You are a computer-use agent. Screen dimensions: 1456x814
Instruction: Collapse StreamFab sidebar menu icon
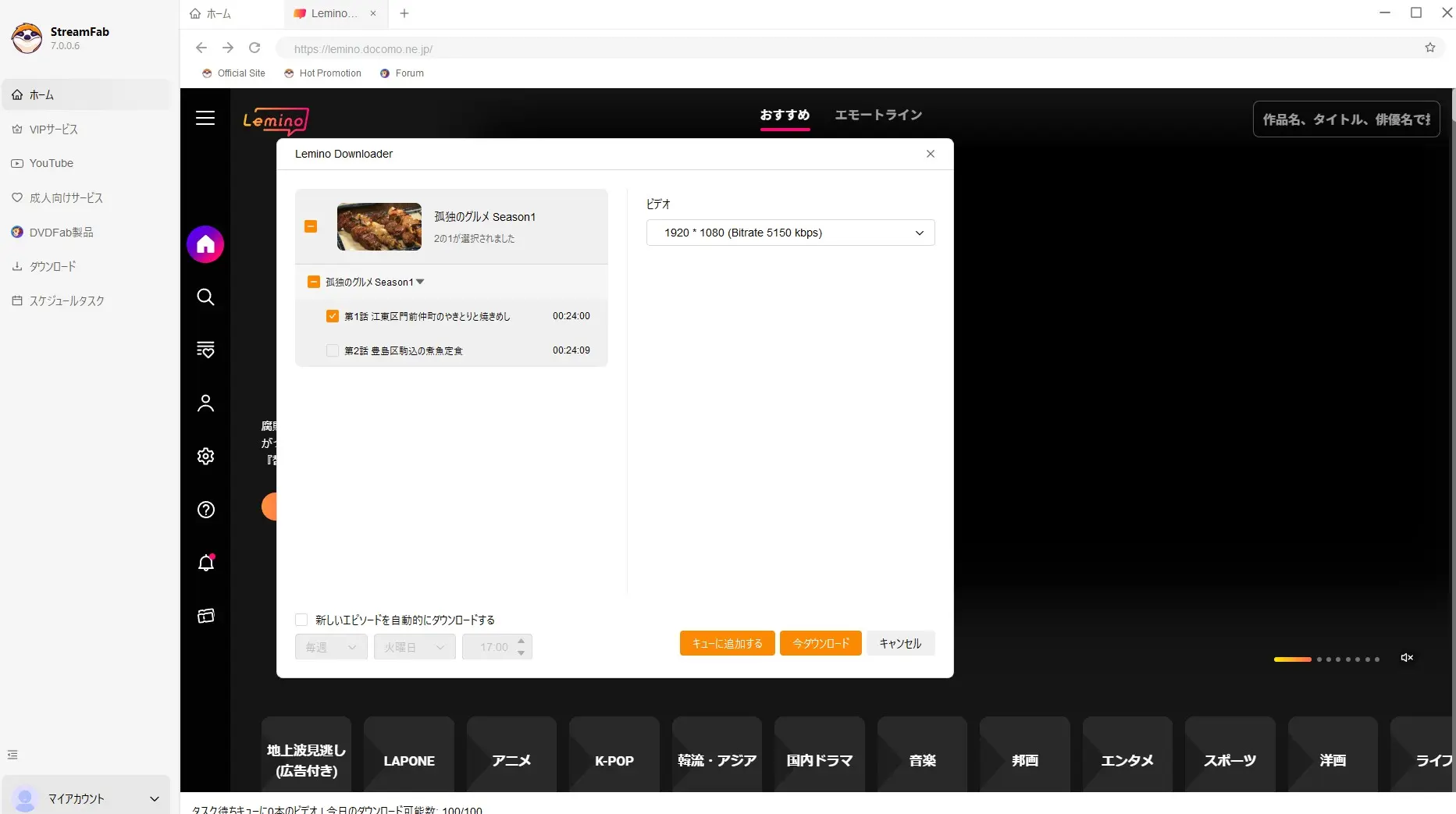coord(12,755)
